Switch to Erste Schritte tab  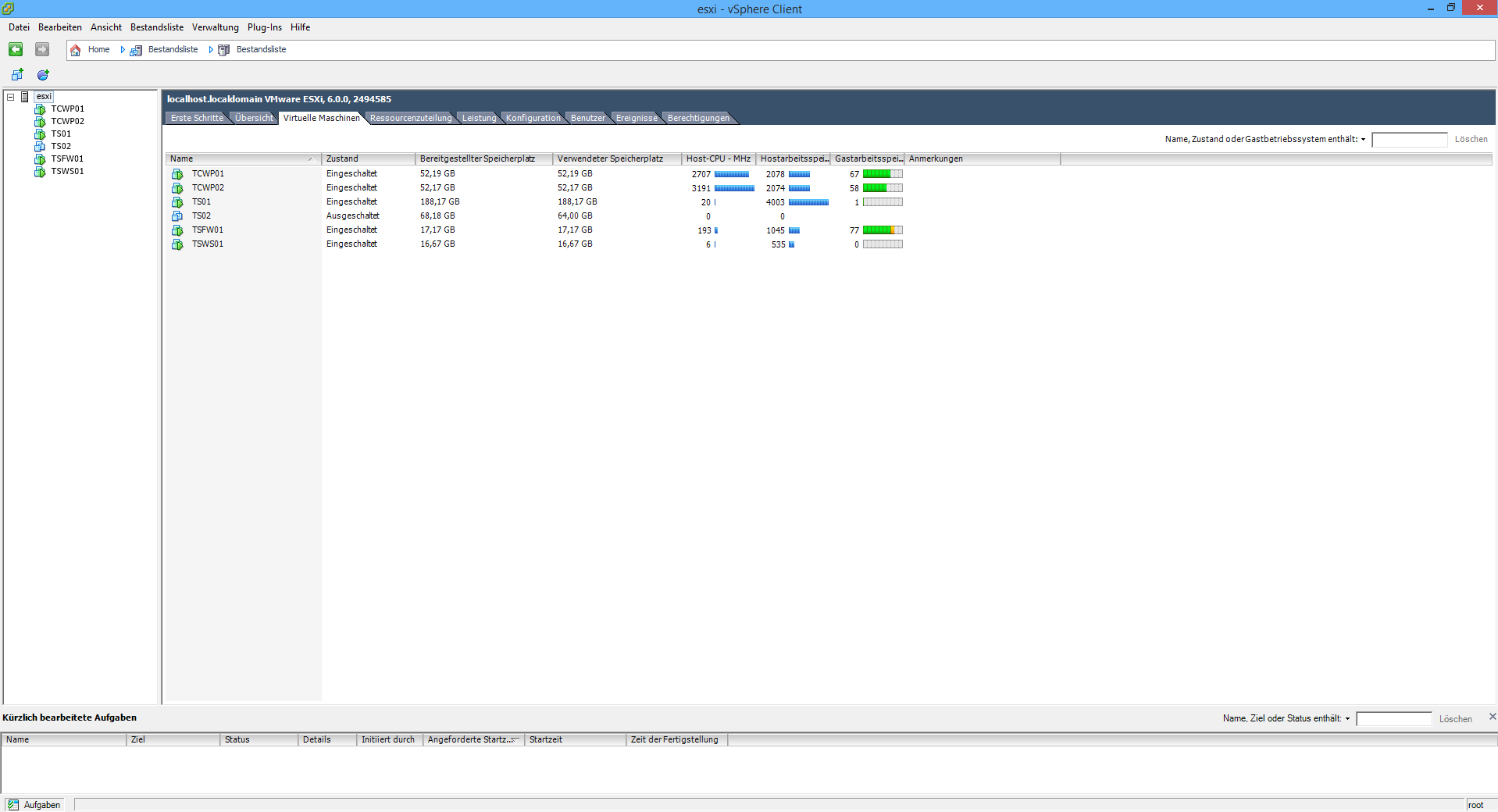197,118
